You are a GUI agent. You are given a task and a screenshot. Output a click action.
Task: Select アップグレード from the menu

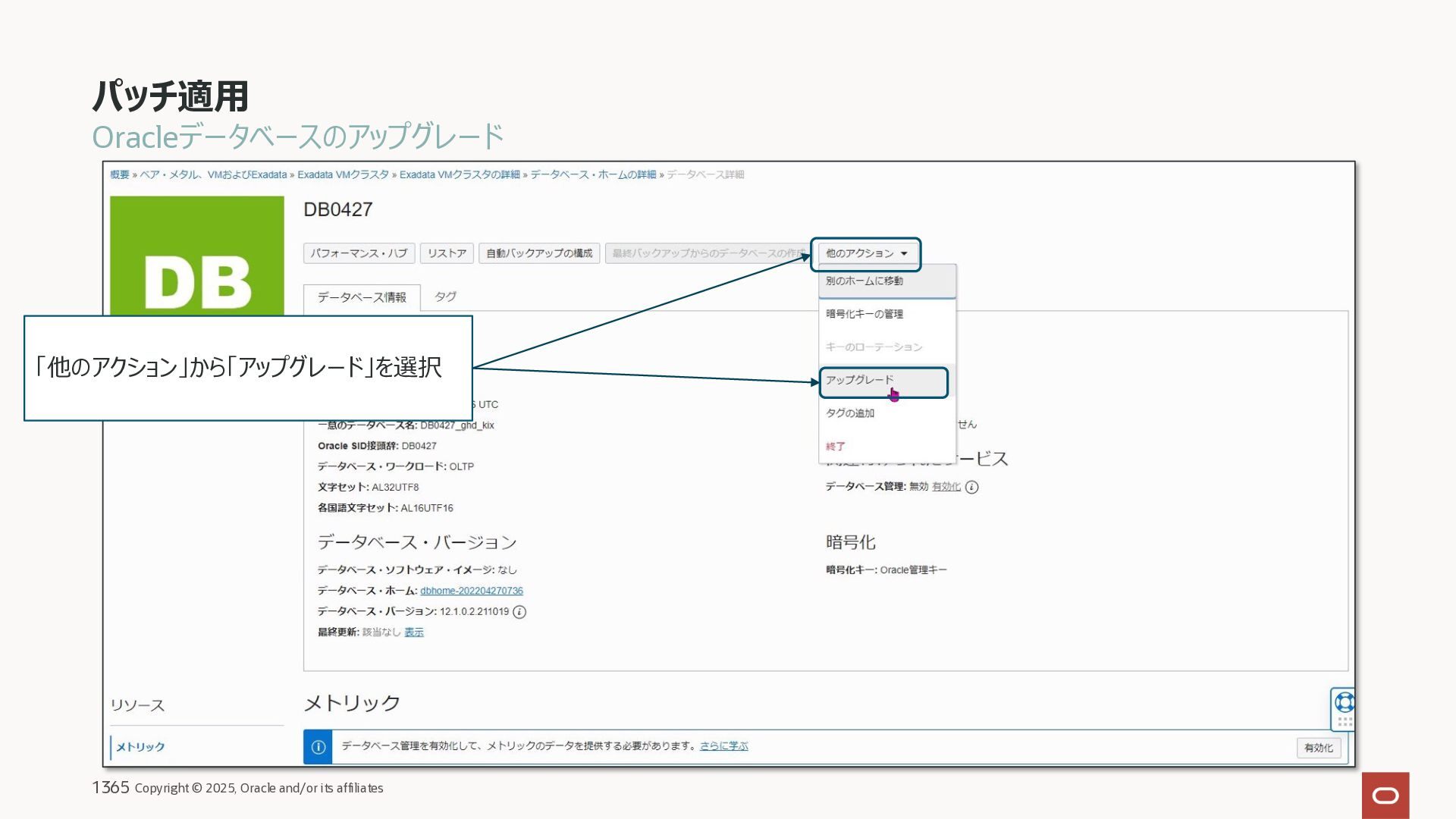860,380
